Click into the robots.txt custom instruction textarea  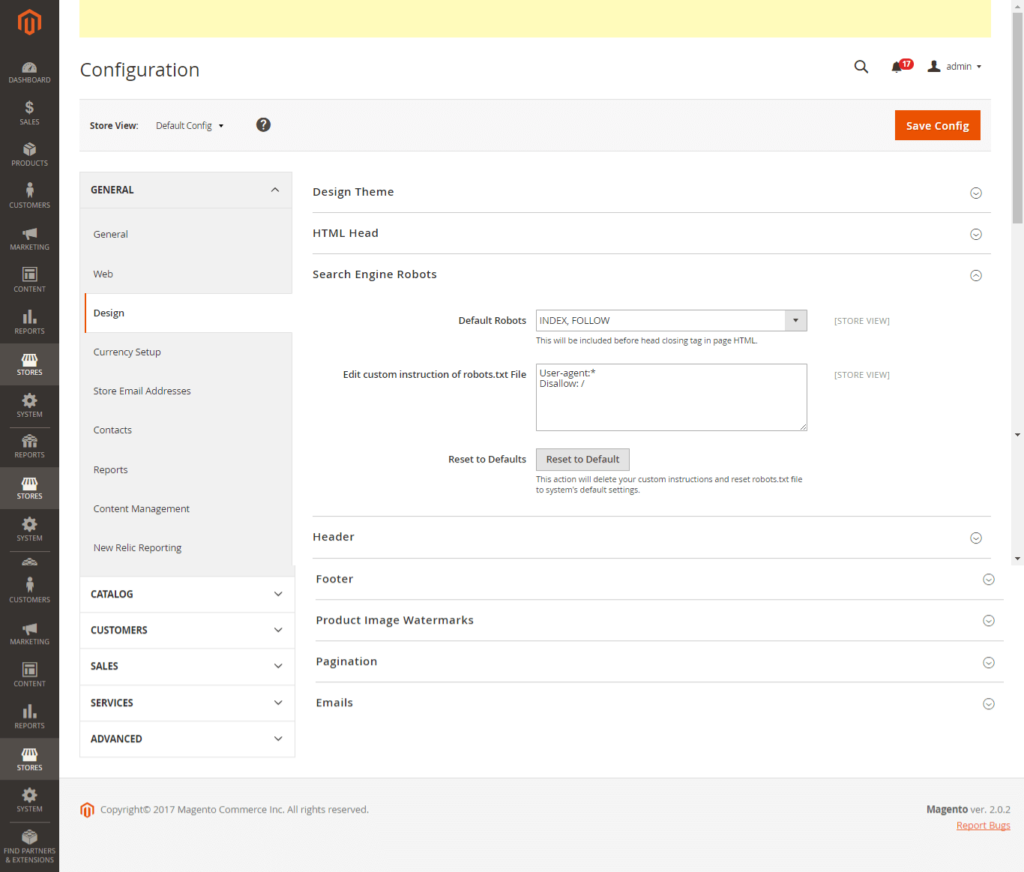click(x=671, y=397)
